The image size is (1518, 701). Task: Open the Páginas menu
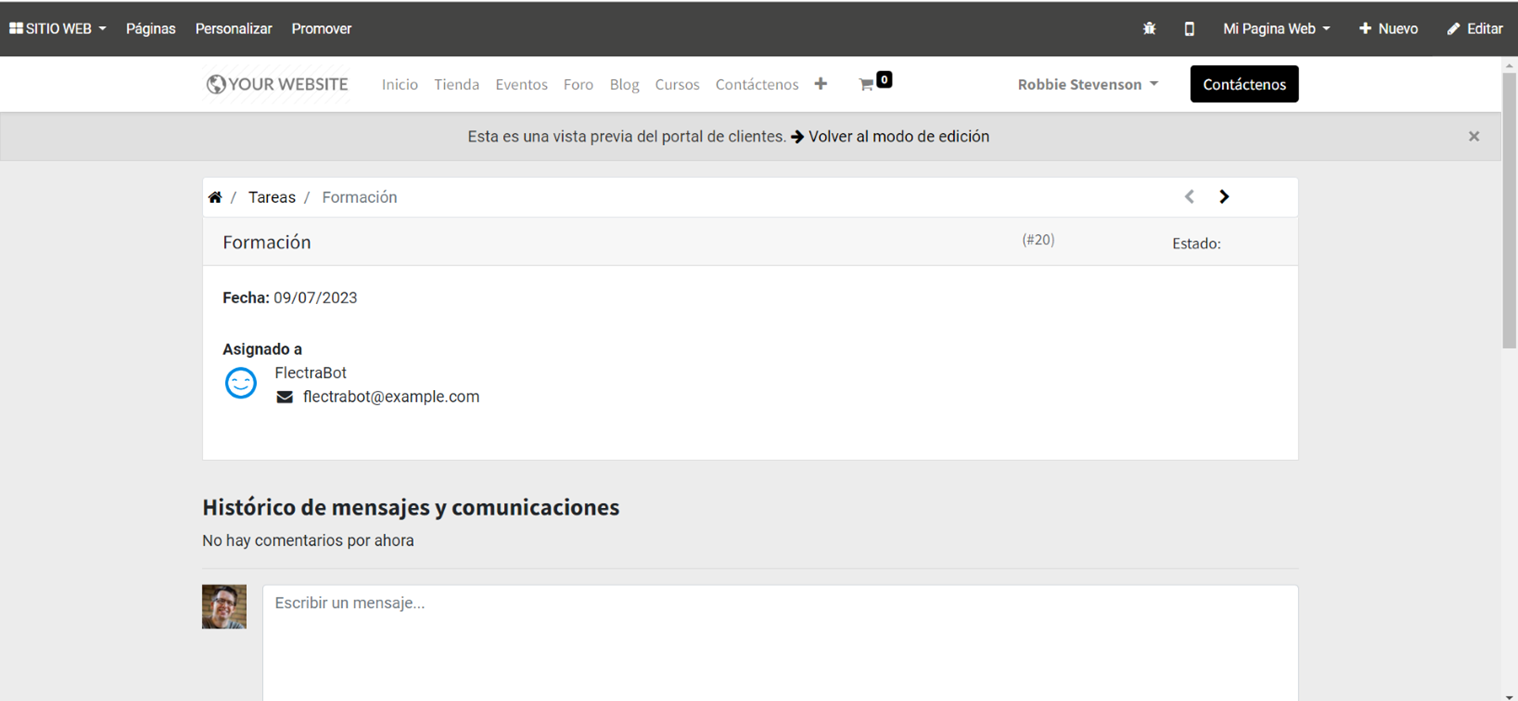[150, 29]
